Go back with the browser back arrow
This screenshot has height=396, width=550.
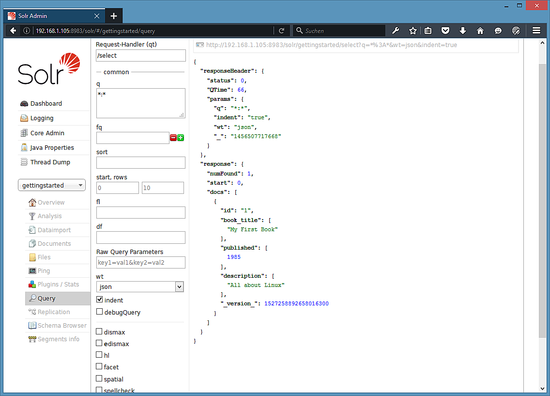click(x=13, y=31)
